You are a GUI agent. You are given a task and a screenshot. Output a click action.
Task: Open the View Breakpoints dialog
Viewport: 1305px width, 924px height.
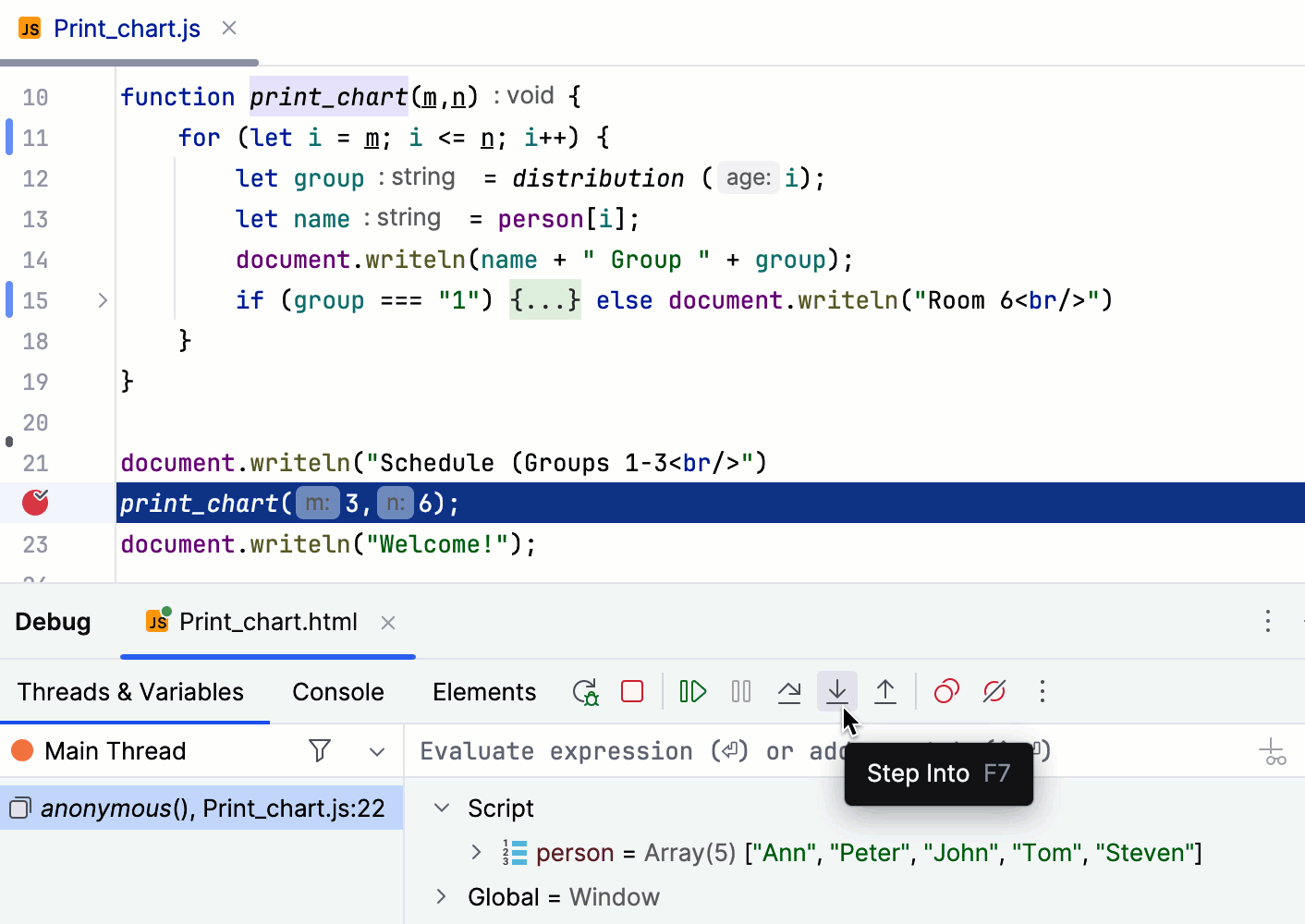point(946,692)
